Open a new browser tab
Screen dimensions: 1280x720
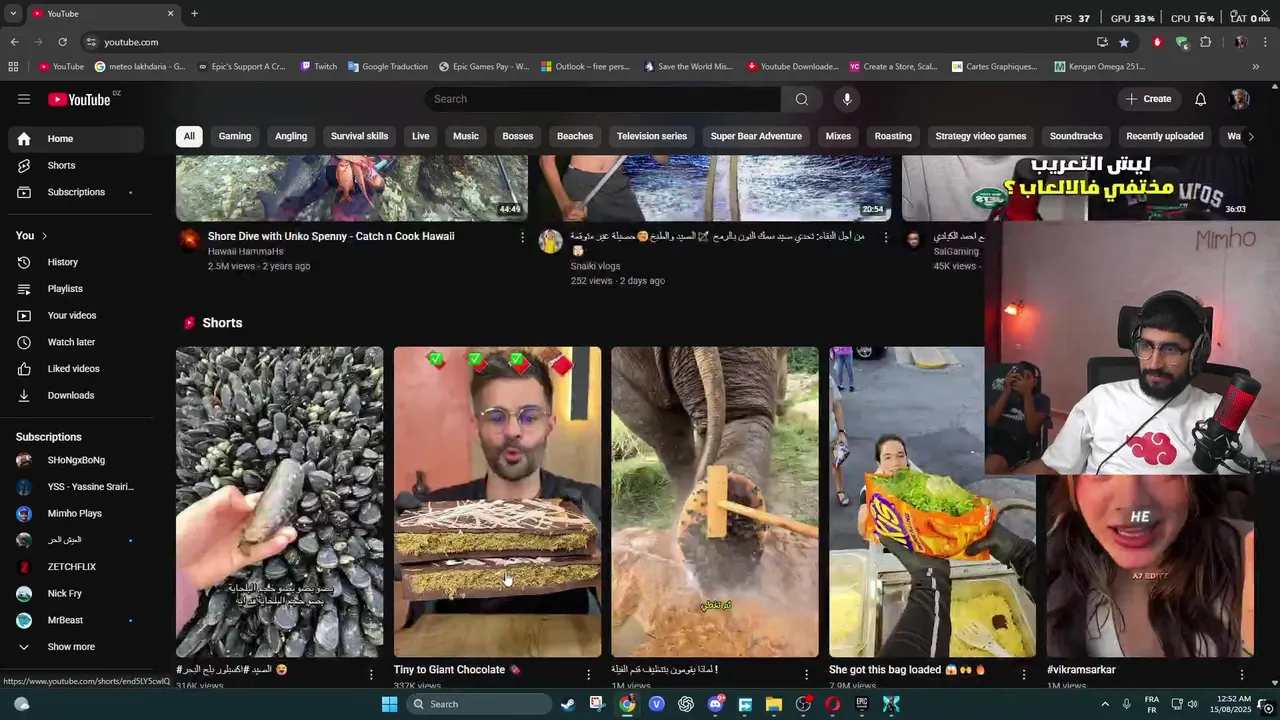pos(194,13)
